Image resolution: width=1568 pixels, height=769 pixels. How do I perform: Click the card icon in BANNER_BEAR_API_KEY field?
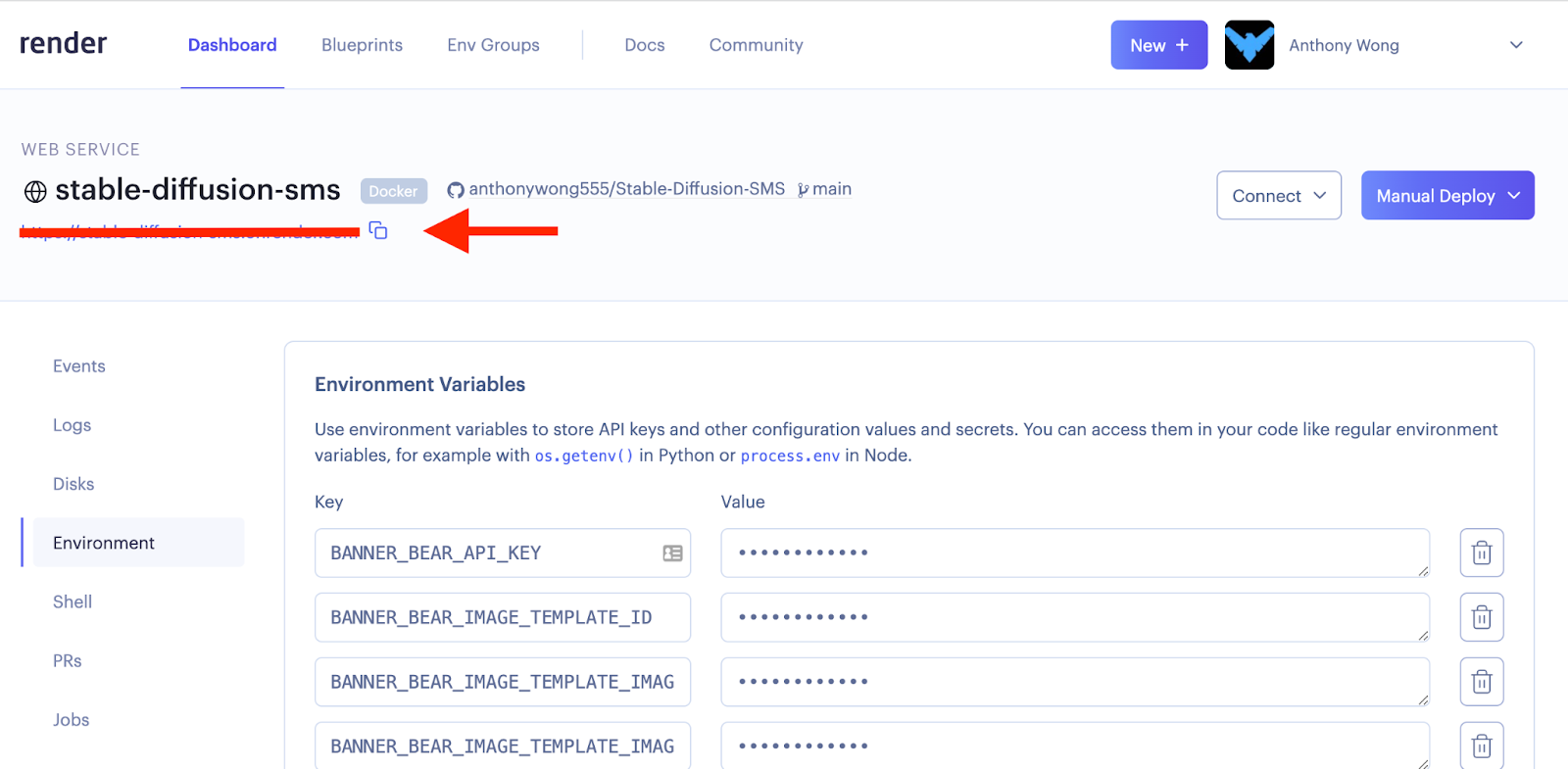(672, 553)
